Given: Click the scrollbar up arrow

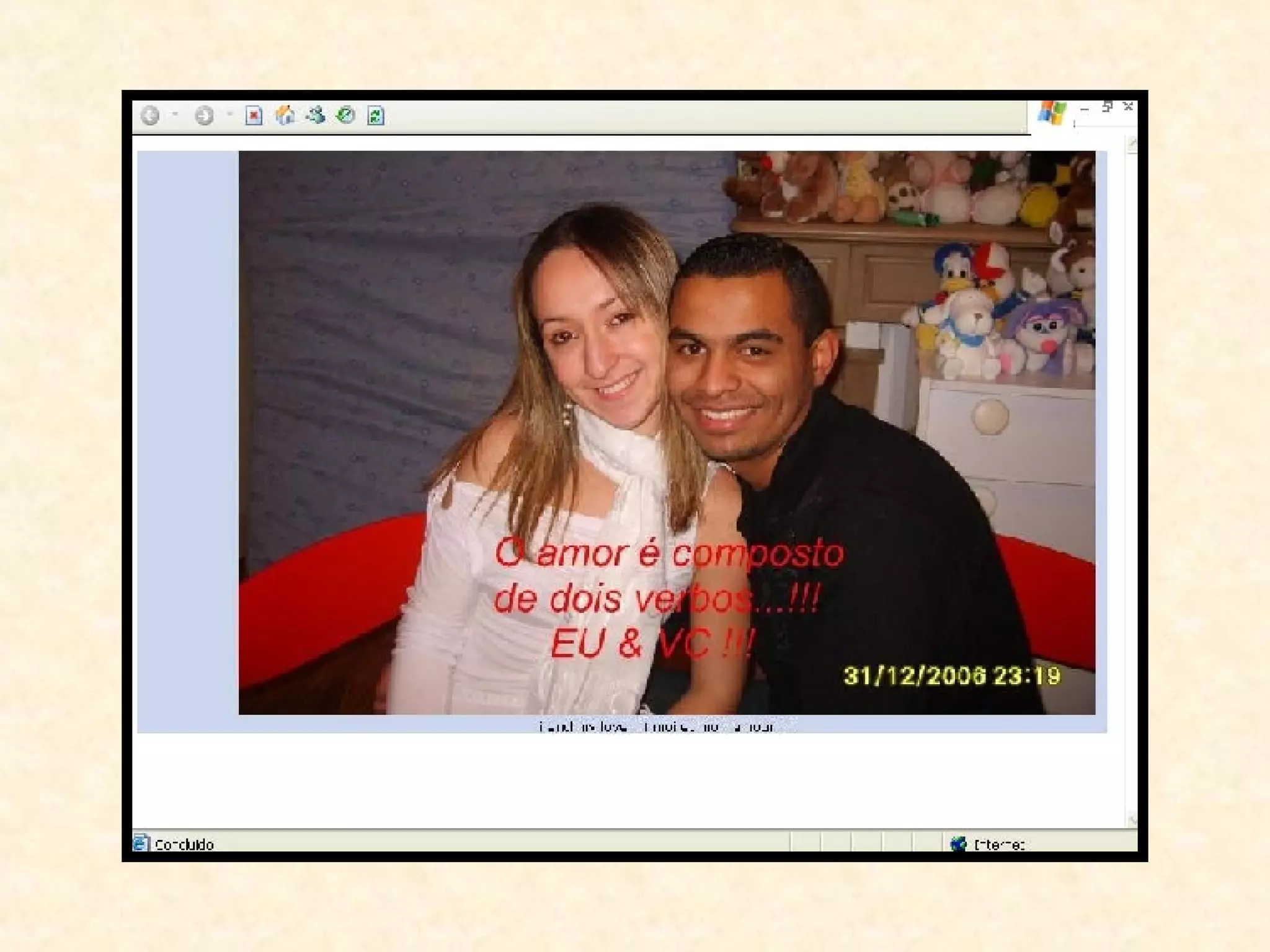Looking at the screenshot, I should 1132,144.
